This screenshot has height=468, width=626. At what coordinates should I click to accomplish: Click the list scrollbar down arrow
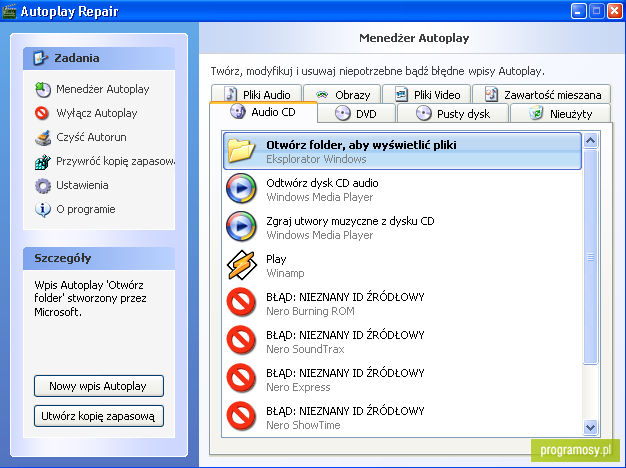[x=590, y=427]
